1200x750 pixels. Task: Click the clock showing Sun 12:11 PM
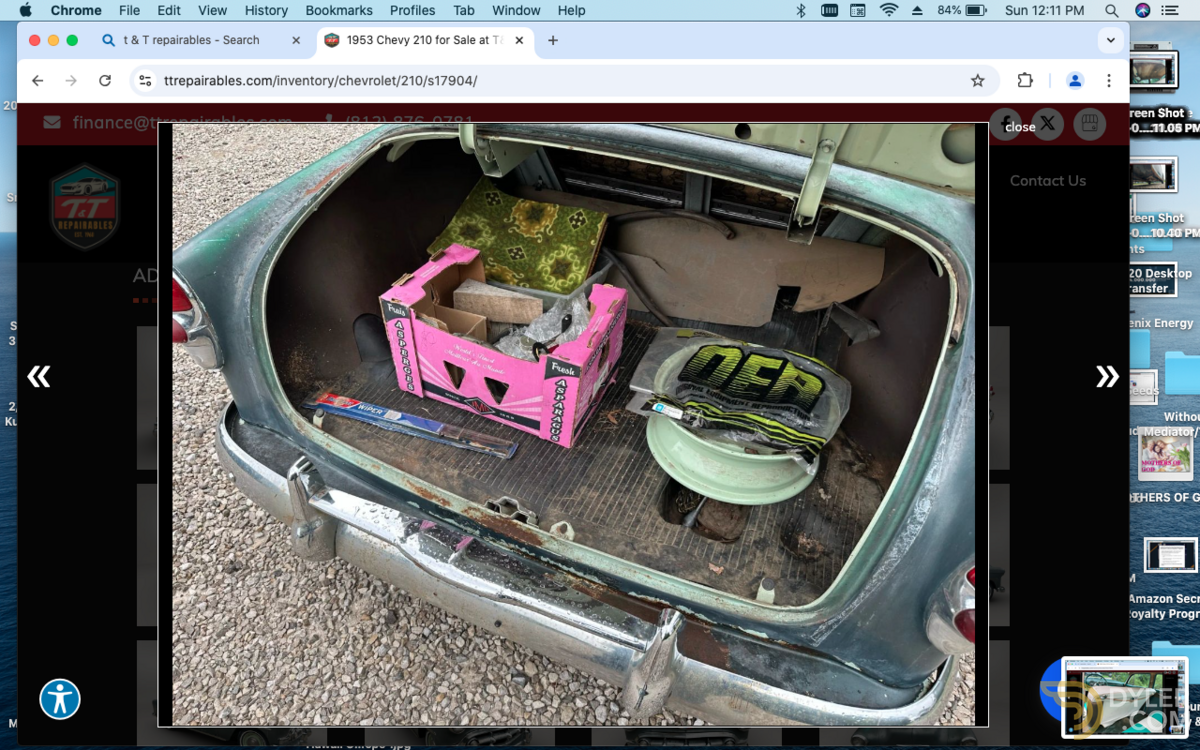click(1044, 10)
